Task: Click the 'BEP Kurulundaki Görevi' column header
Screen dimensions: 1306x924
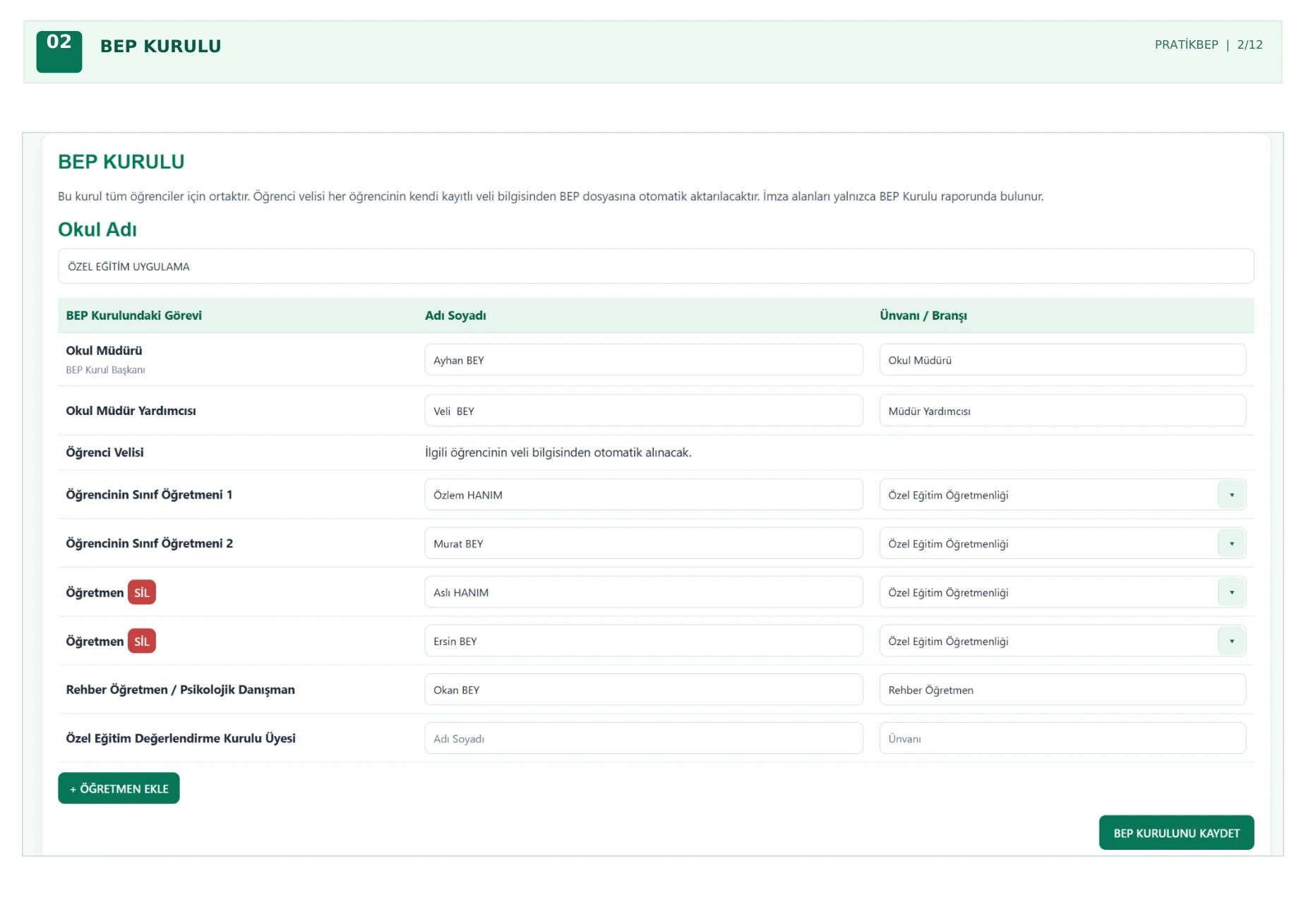Action: pos(134,316)
